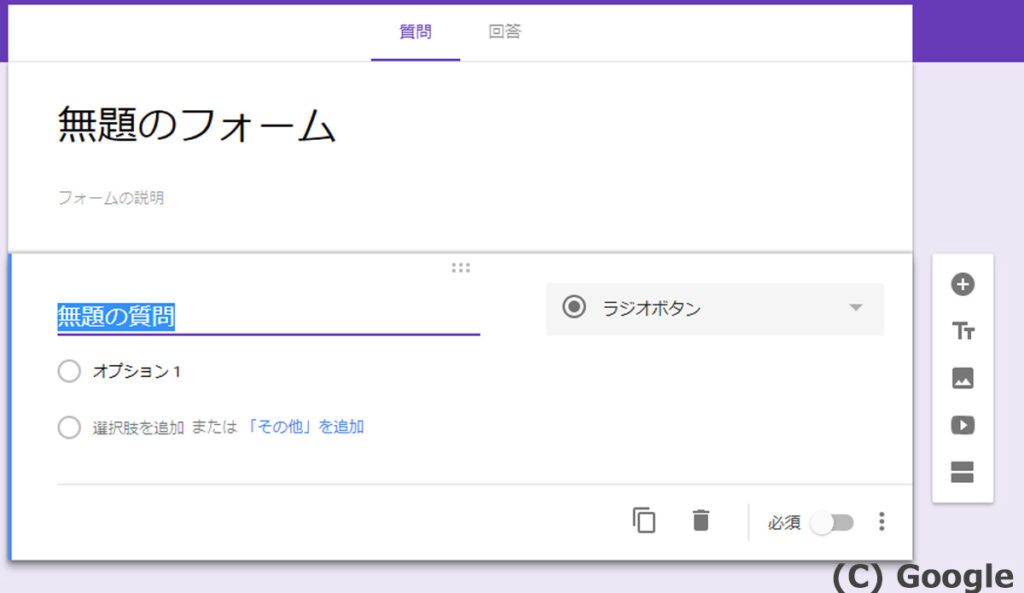The height and width of the screenshot is (593, 1024).
Task: Add a video from the sidebar
Action: (x=963, y=425)
